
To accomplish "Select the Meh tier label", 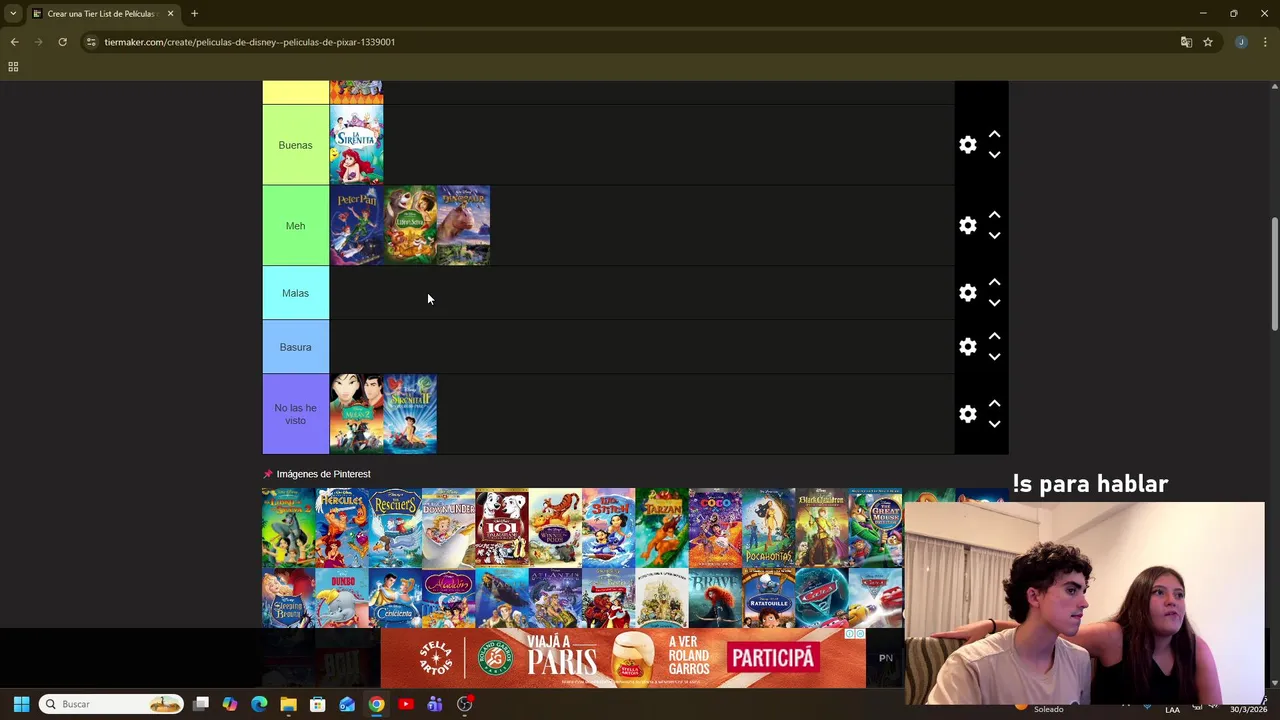I will 295,226.
